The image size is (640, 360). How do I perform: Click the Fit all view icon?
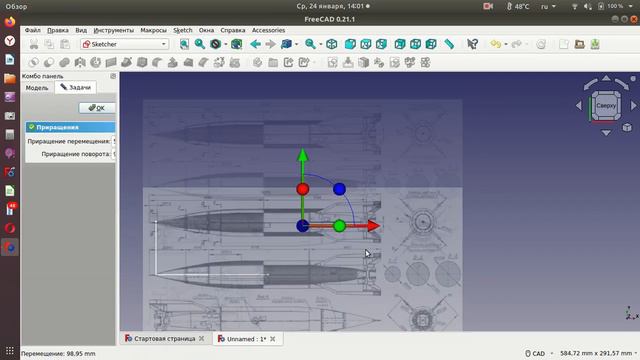click(184, 44)
